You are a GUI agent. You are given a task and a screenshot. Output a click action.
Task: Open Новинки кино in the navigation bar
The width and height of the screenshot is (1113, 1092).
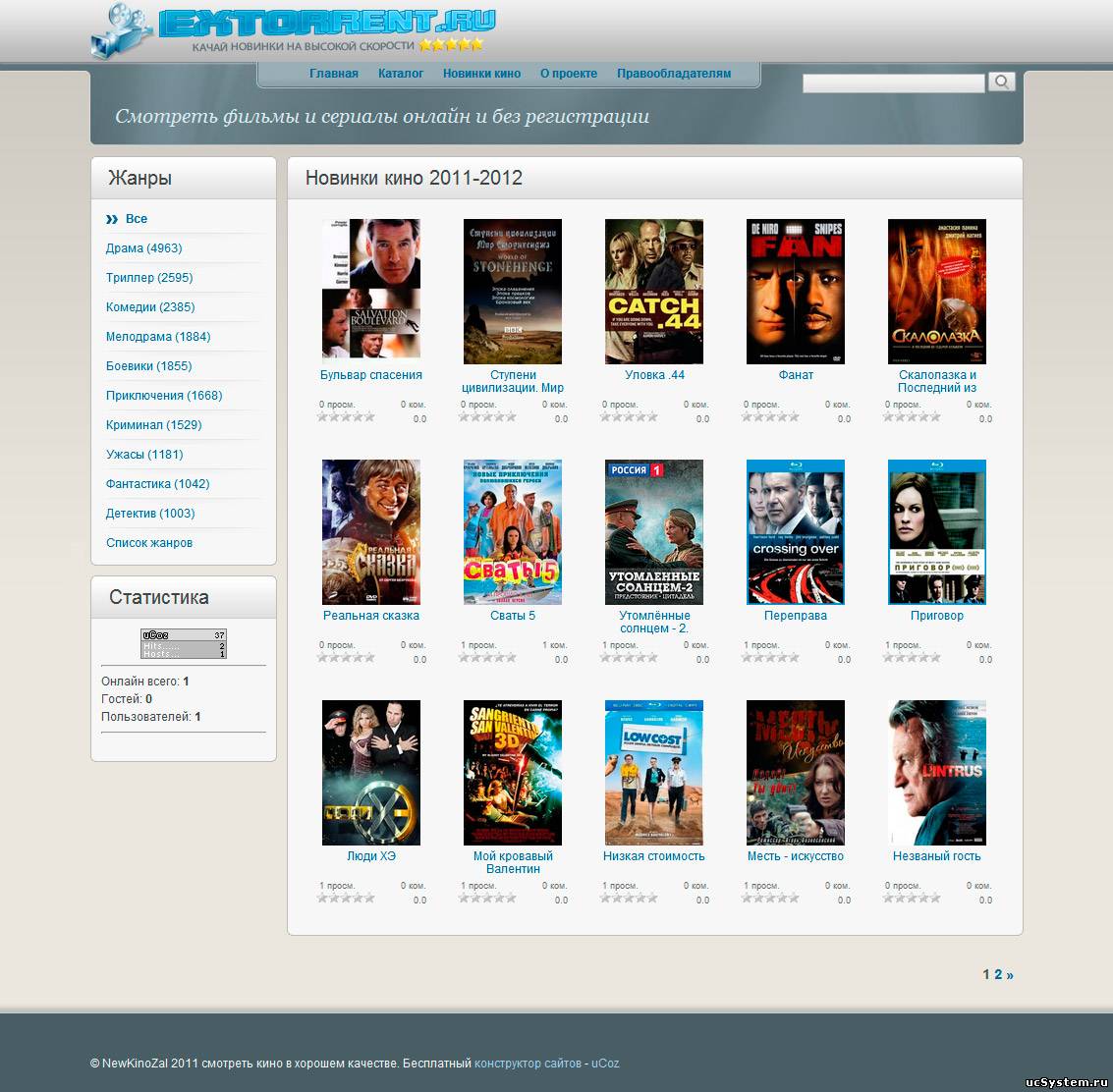point(481,74)
